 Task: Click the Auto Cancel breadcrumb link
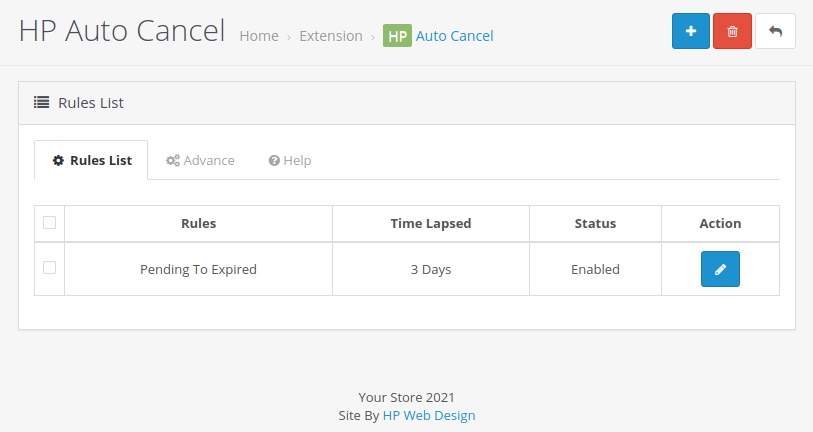[454, 36]
